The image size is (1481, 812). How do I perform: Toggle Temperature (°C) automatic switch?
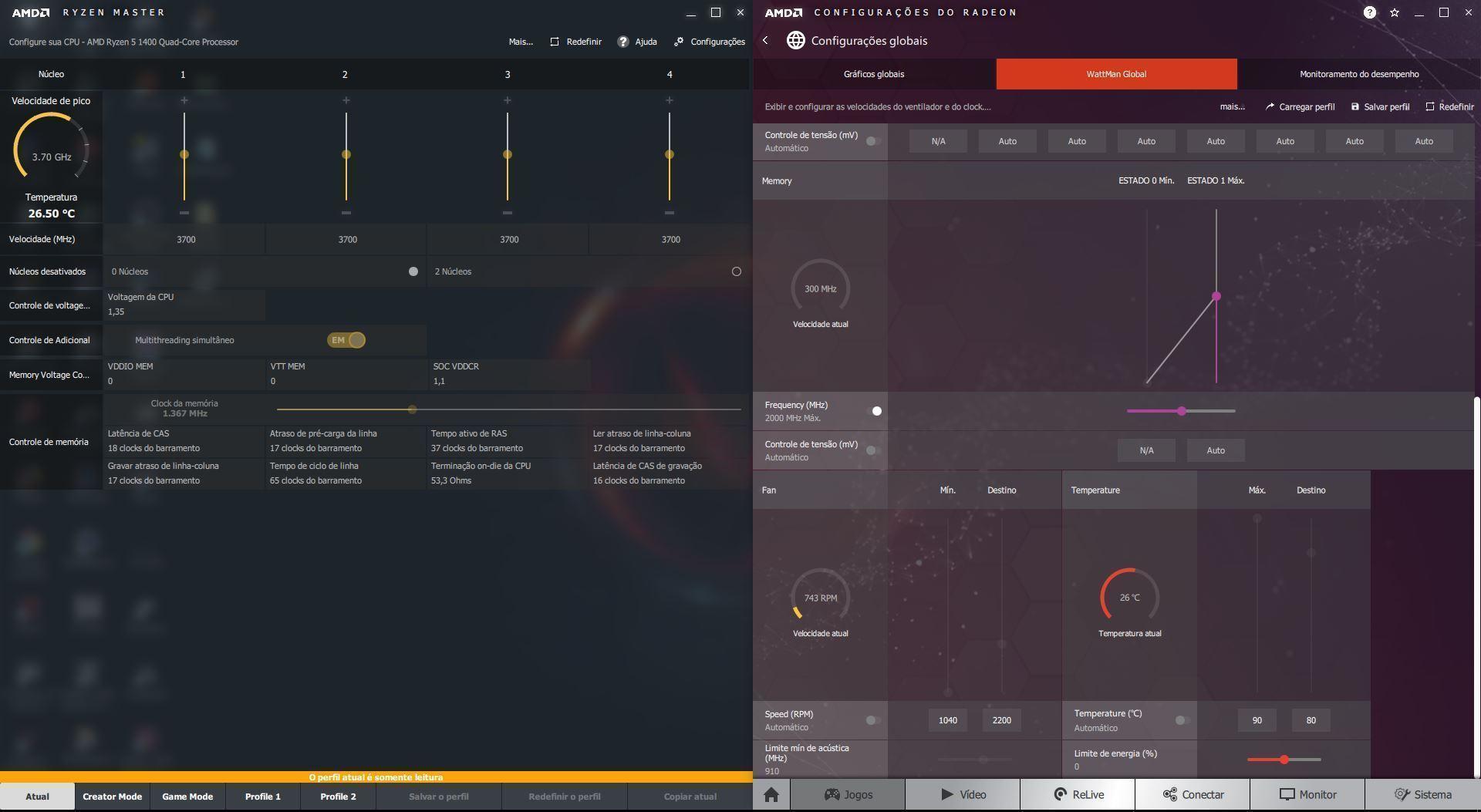[x=1182, y=720]
